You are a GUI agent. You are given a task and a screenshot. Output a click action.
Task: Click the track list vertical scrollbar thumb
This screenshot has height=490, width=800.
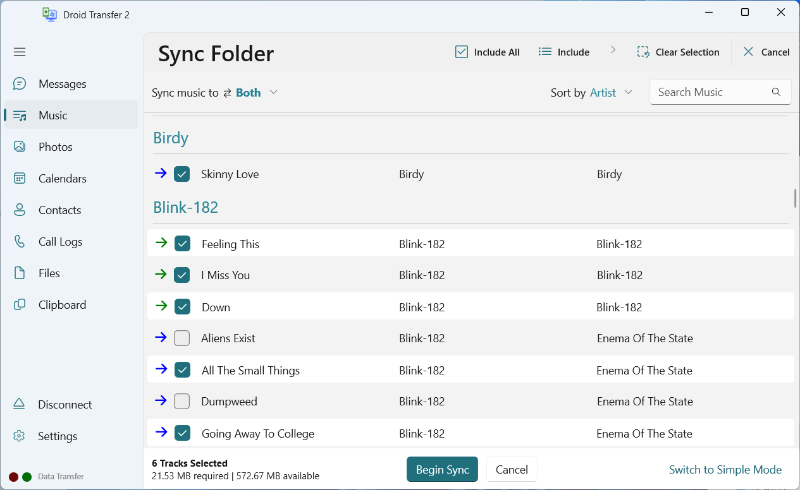[794, 199]
